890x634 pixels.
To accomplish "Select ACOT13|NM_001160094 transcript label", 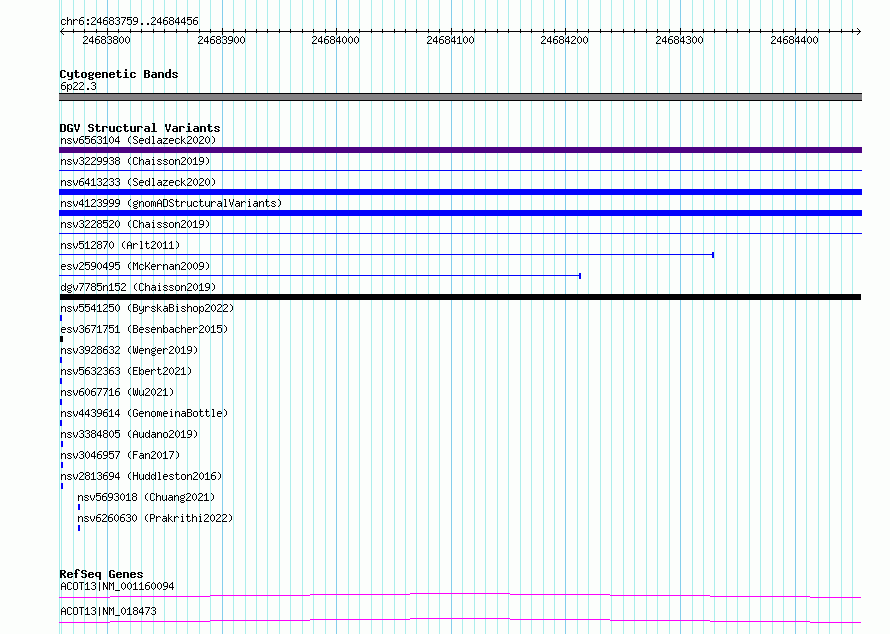I will pyautogui.click(x=117, y=586).
